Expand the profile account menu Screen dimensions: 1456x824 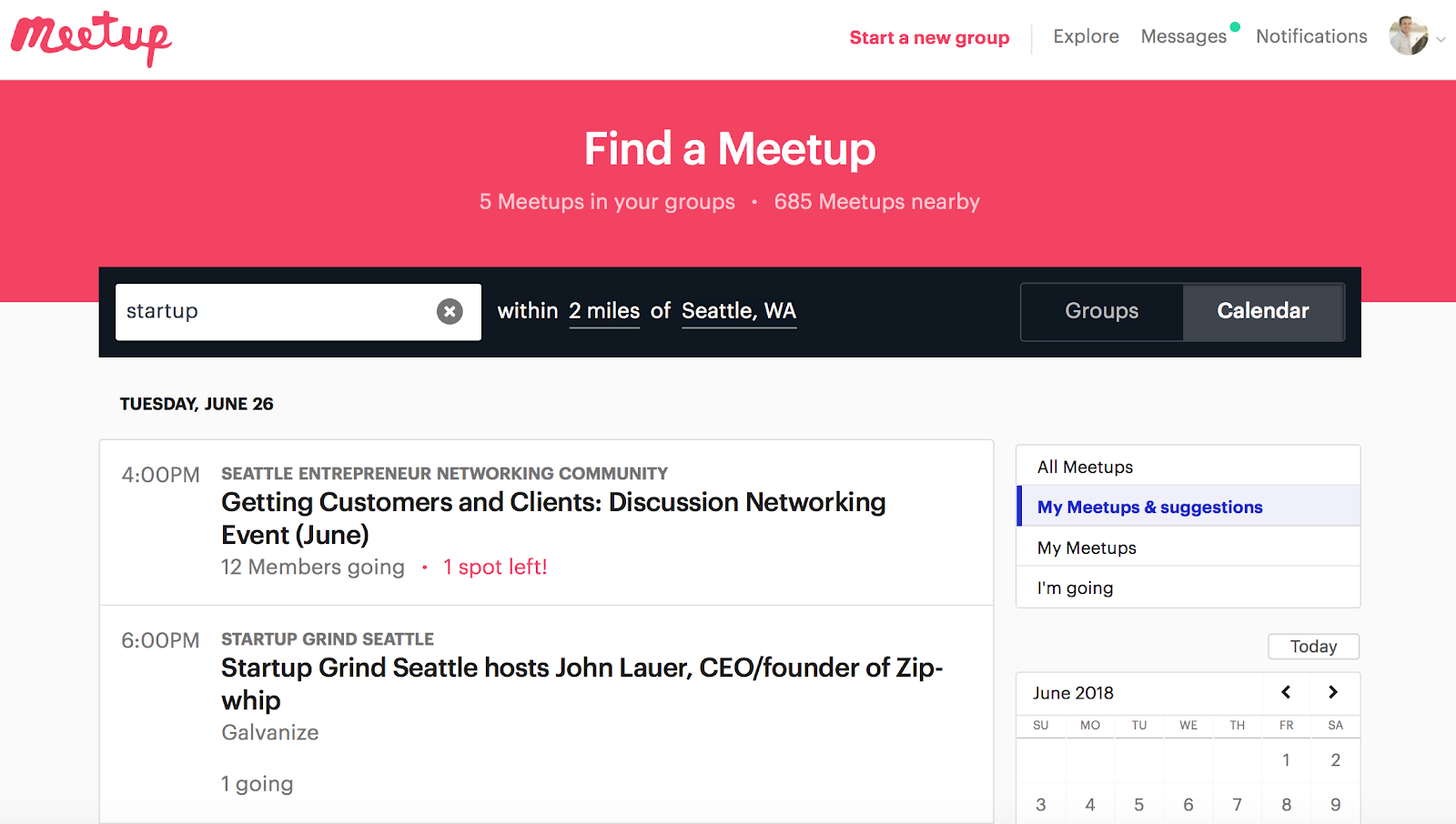(1441, 40)
